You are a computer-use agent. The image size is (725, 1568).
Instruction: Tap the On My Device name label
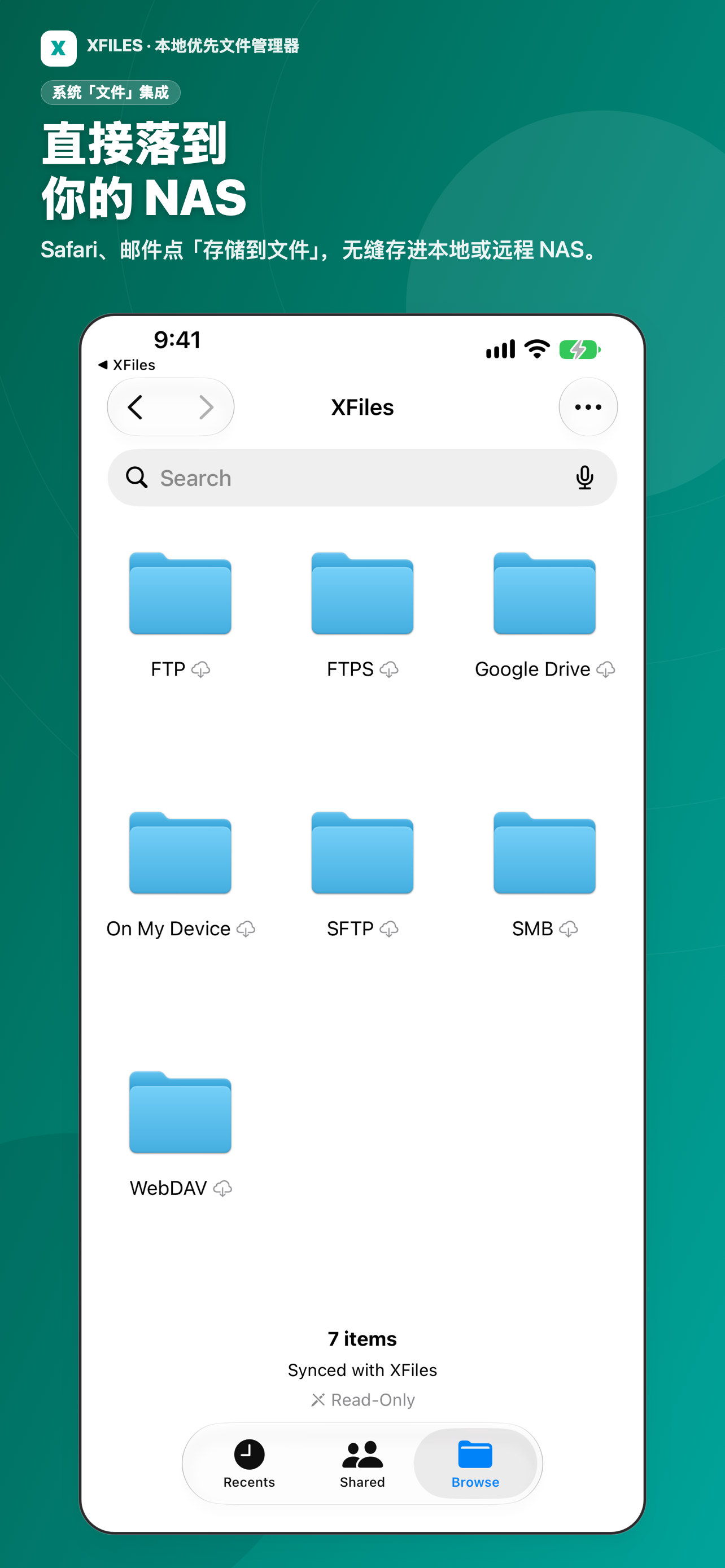(x=169, y=929)
